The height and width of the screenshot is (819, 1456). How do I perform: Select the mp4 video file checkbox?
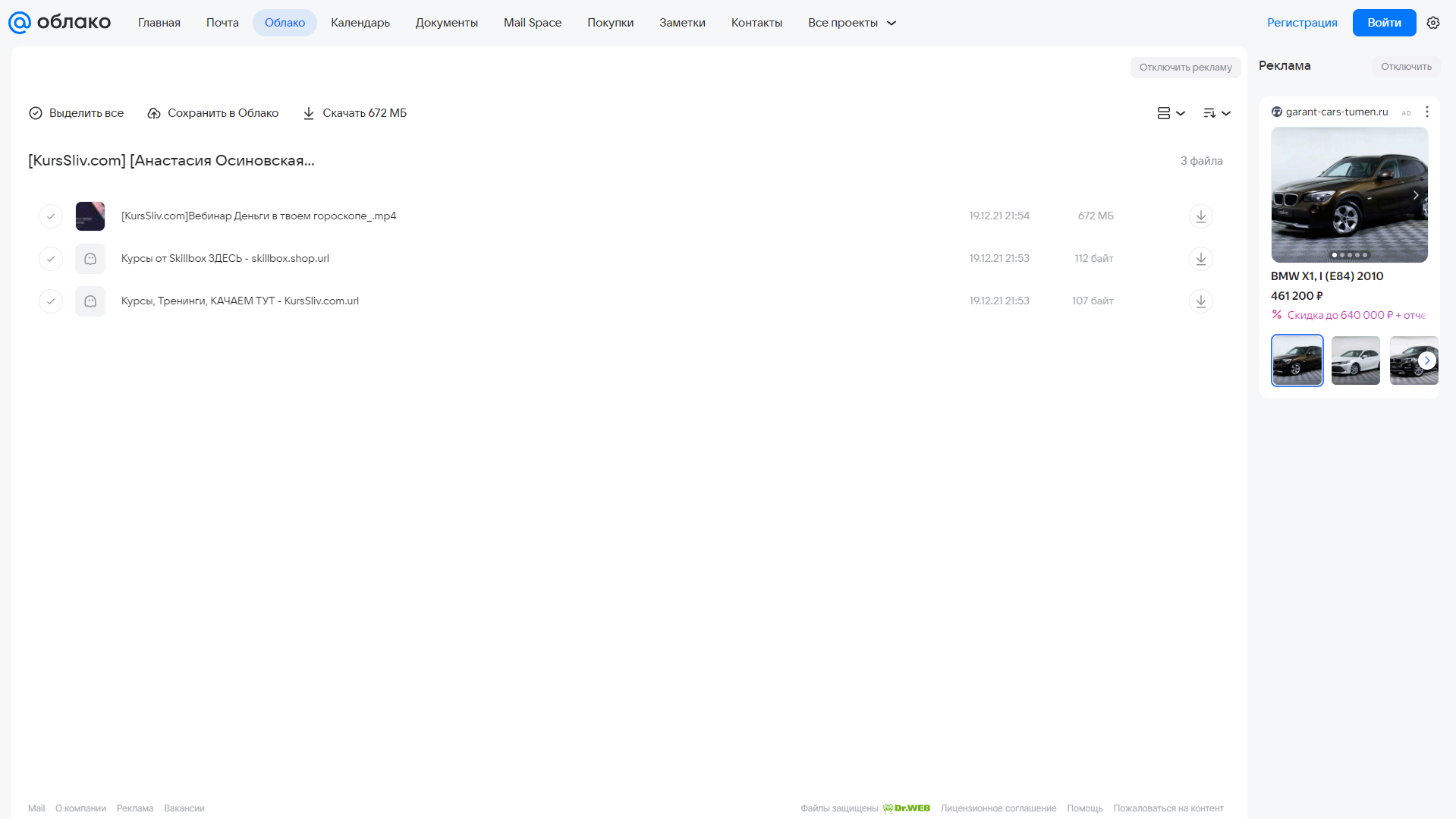[x=51, y=216]
